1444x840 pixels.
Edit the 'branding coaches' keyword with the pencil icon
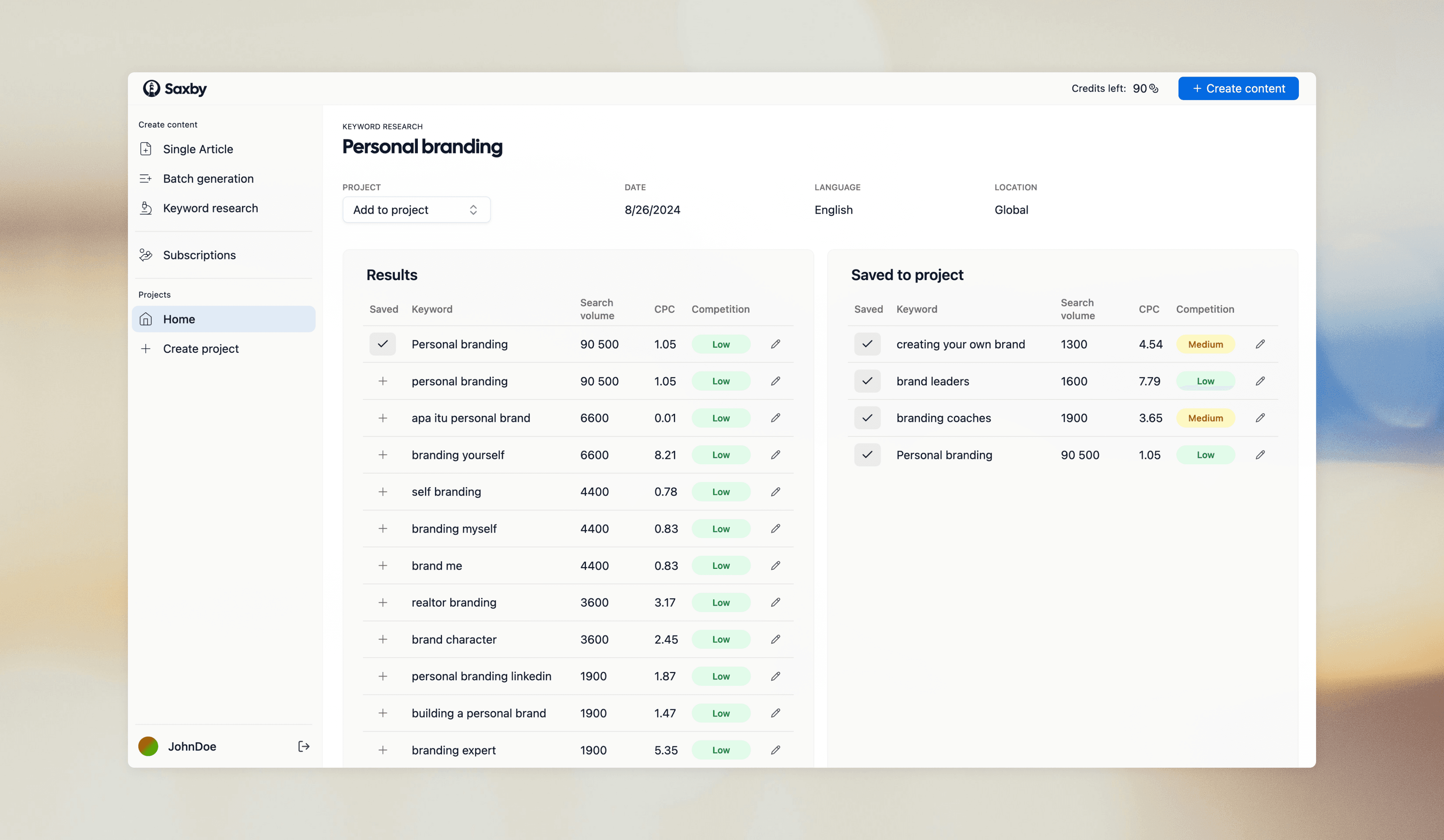click(x=1260, y=418)
